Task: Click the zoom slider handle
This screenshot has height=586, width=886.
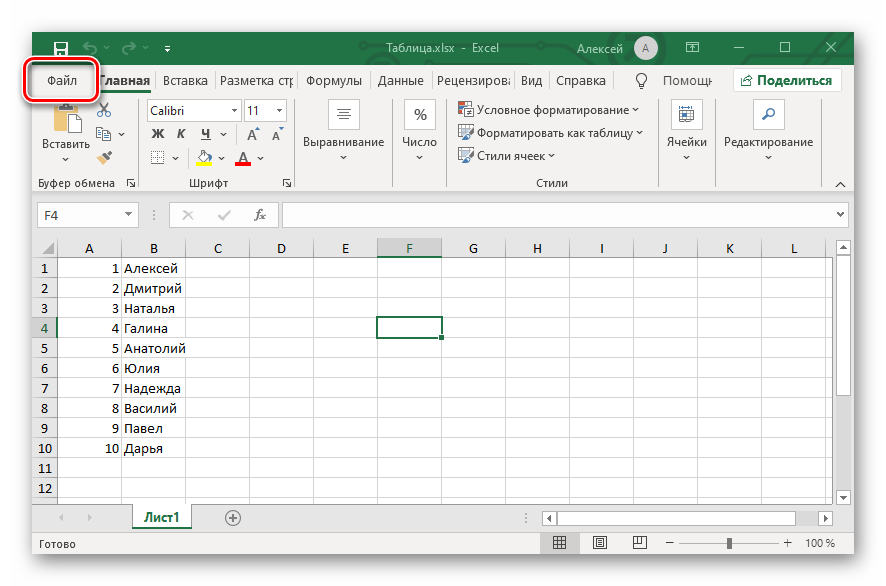Action: click(x=729, y=543)
